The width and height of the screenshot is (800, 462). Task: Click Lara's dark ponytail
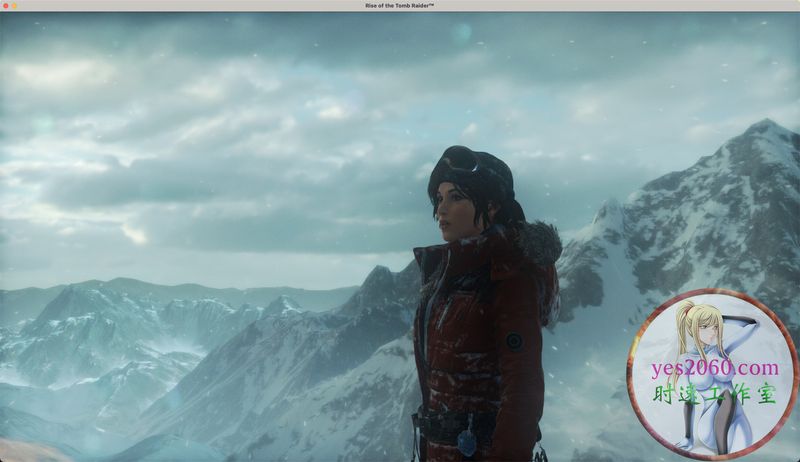tap(512, 210)
